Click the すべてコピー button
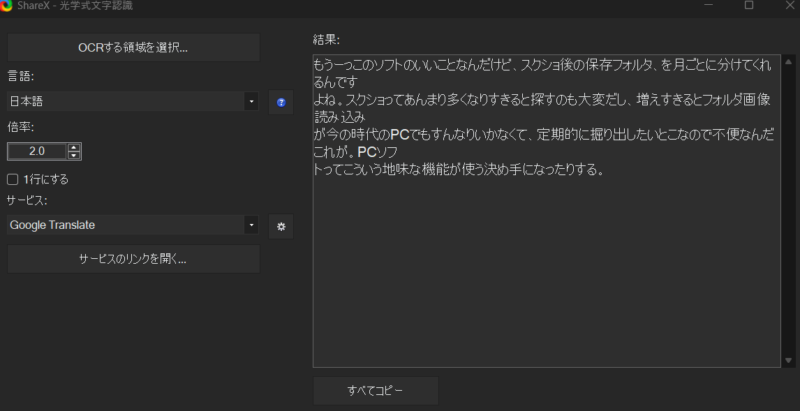Screen dimensions: 800x411 pyautogui.click(x=376, y=390)
